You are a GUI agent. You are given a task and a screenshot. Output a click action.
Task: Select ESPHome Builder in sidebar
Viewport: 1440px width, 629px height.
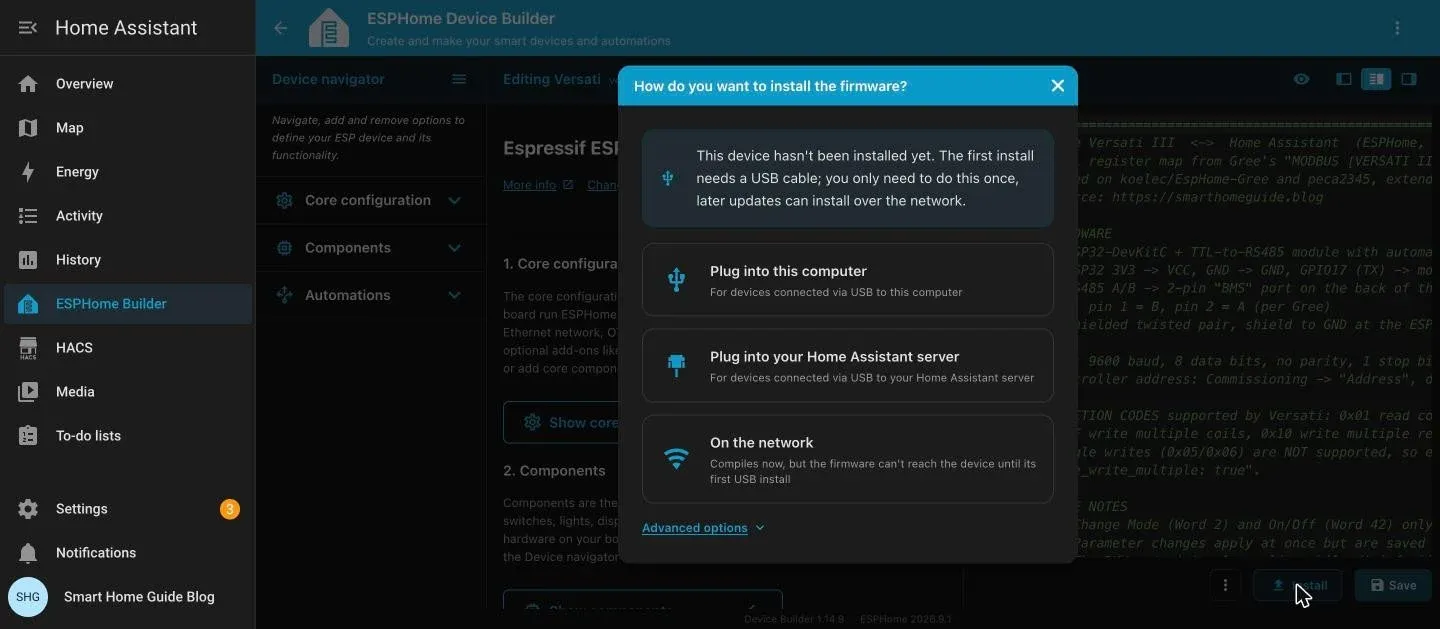click(x=128, y=304)
